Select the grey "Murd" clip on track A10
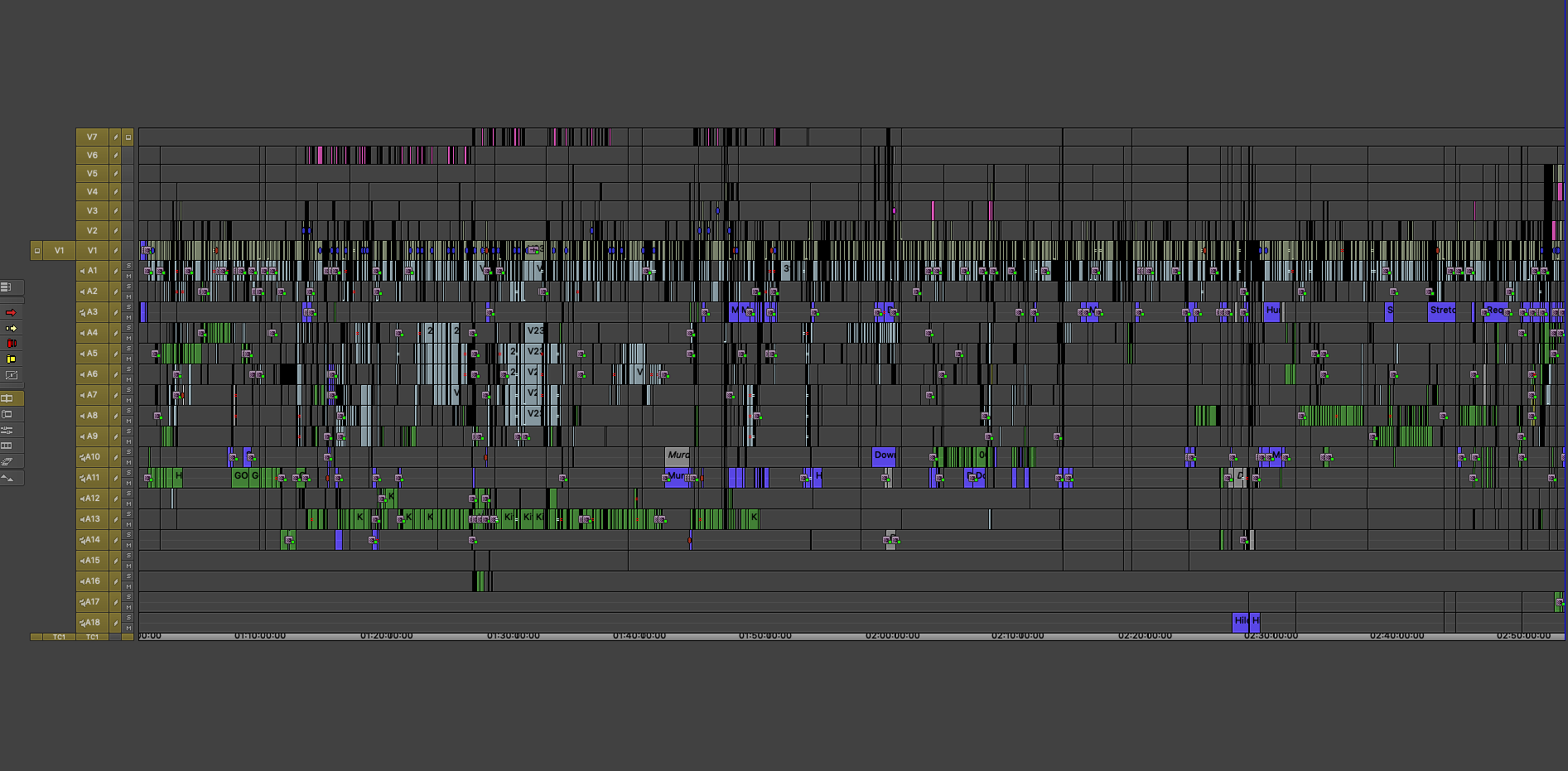This screenshot has height=771, width=1568. (x=678, y=456)
